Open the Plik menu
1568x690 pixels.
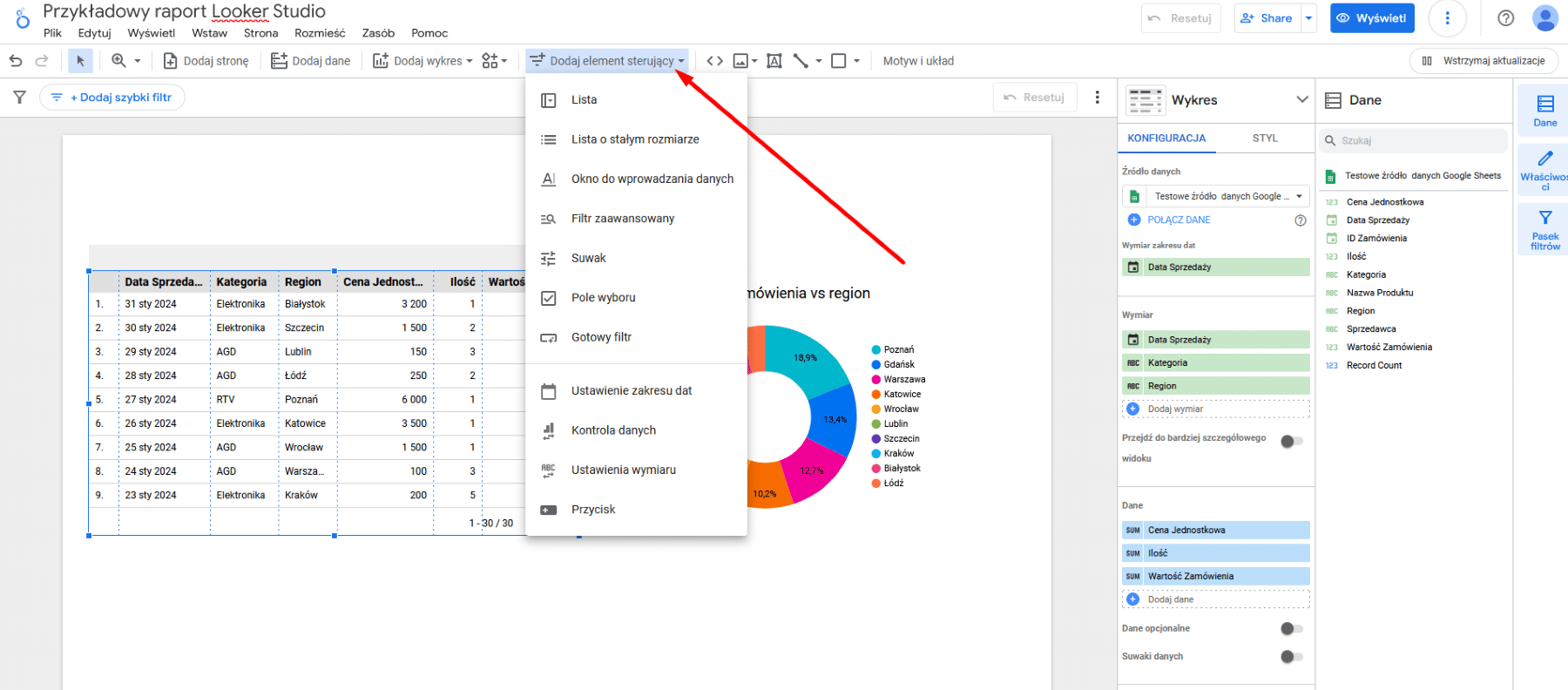point(53,33)
